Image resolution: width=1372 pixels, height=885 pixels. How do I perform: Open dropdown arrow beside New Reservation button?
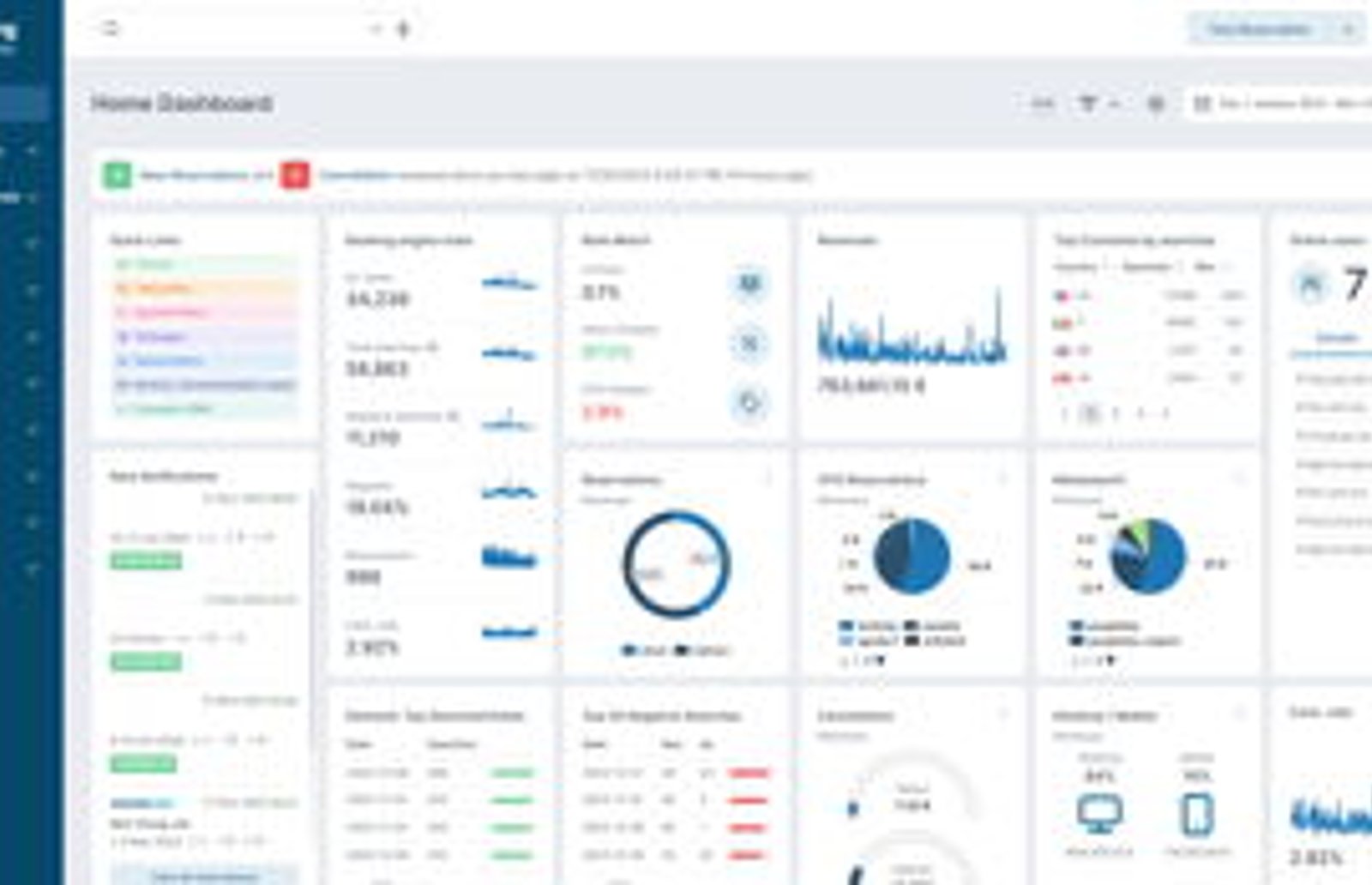(1349, 29)
